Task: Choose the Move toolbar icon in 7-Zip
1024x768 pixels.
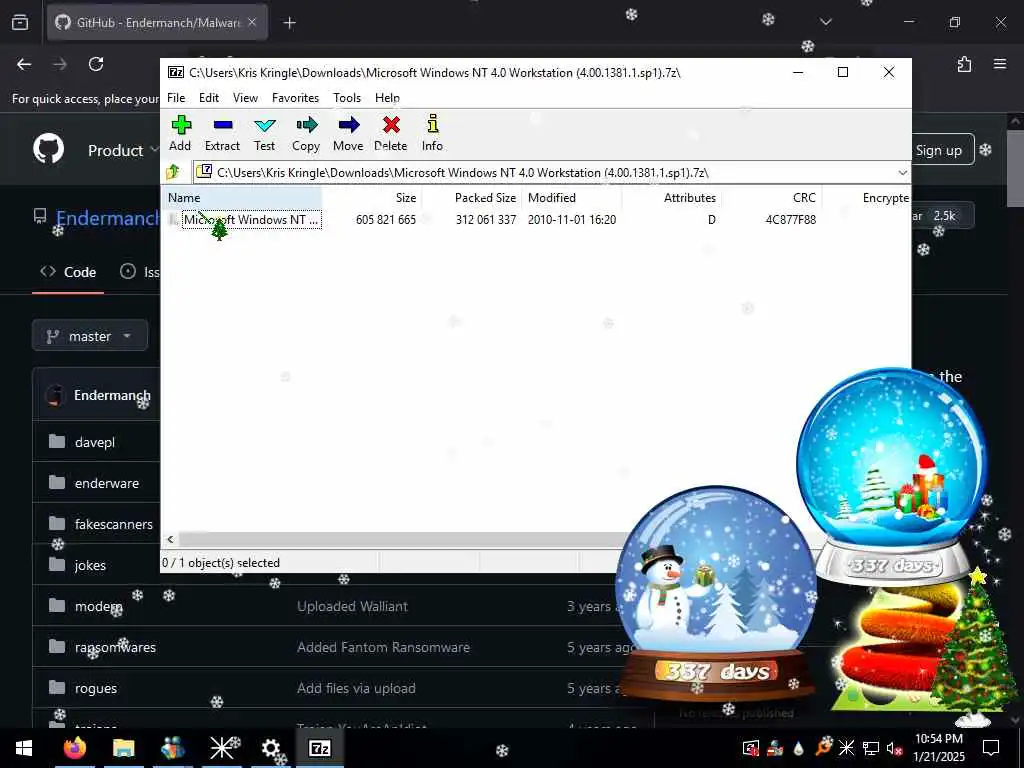Action: point(348,133)
